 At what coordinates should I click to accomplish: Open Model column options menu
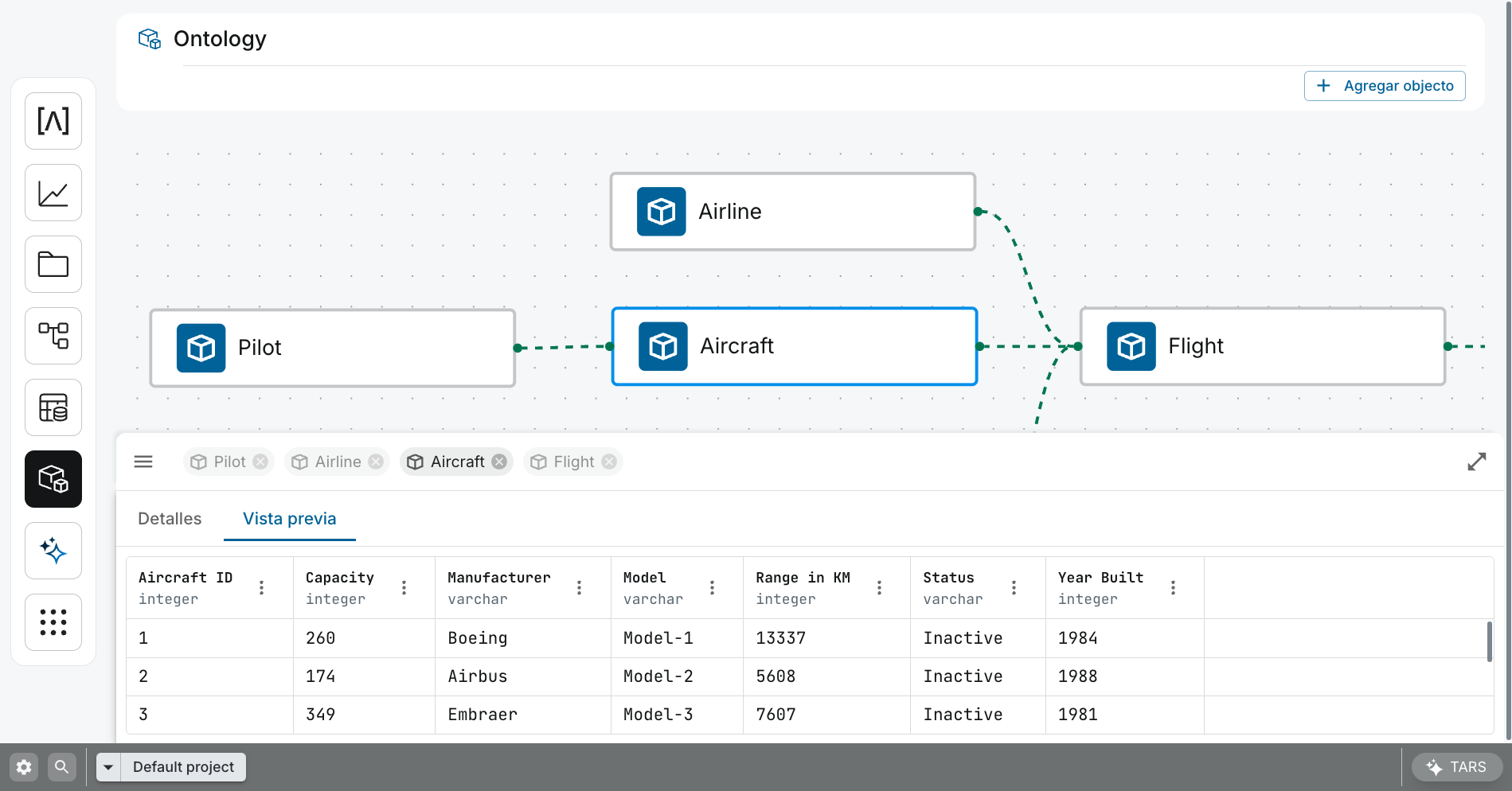click(x=712, y=588)
